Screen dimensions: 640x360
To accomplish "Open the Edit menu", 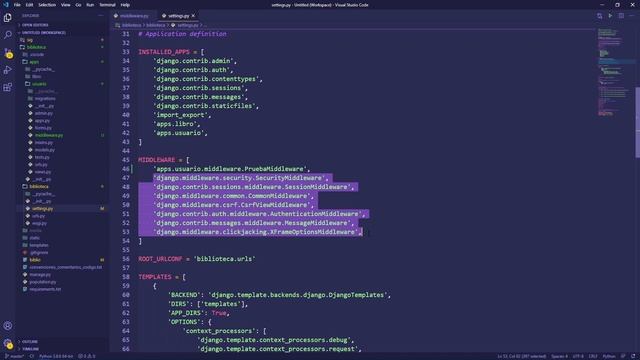I will click(x=29, y=5).
